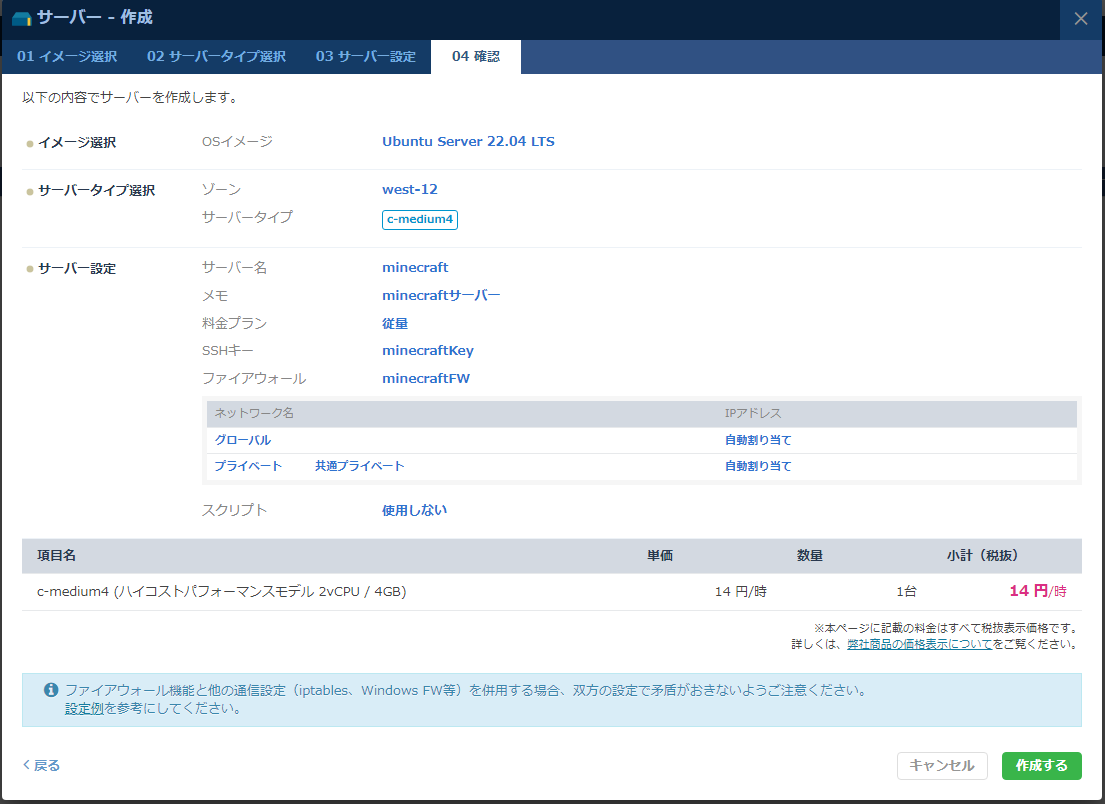Click the Ubuntu Server 22.04 LTS value
Image resolution: width=1105 pixels, height=804 pixels.
pos(468,141)
